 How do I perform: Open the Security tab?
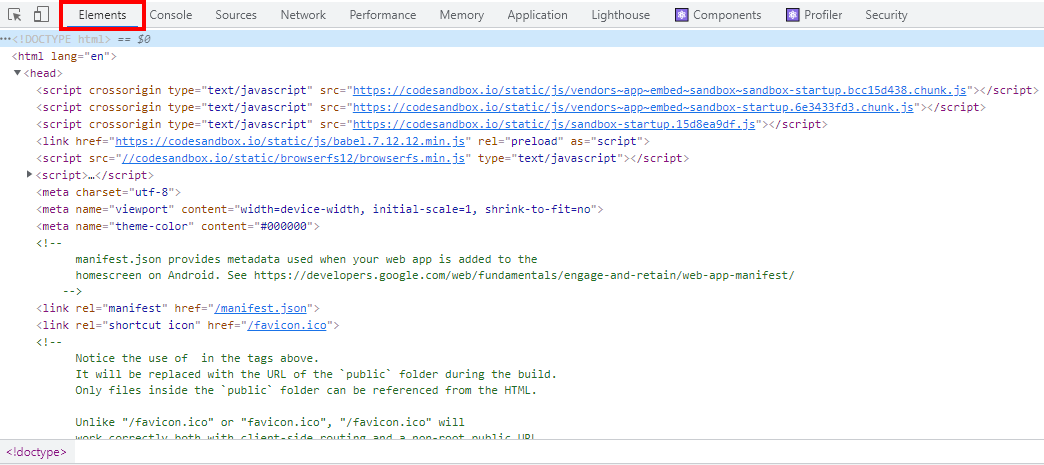(886, 15)
